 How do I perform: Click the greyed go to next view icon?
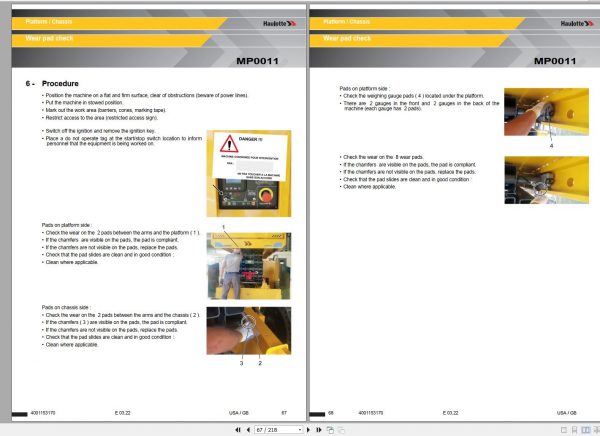point(341,430)
